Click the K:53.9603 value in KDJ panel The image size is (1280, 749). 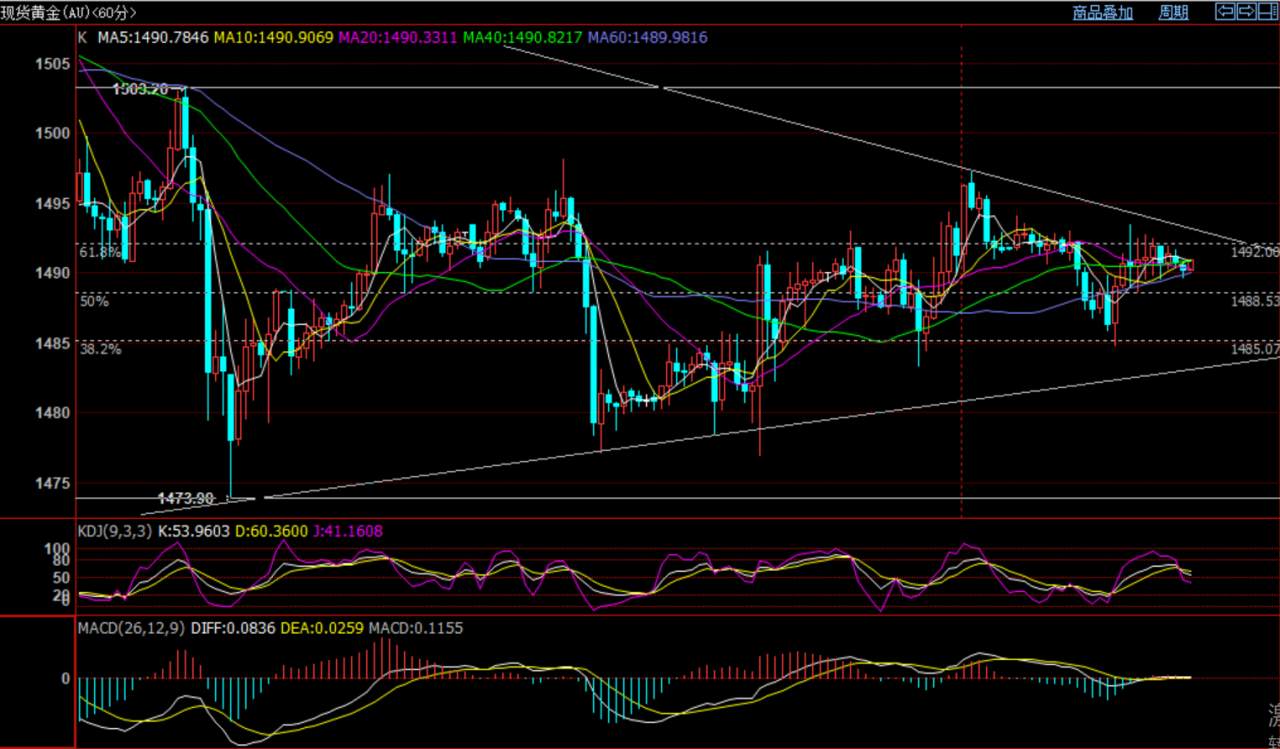(194, 532)
